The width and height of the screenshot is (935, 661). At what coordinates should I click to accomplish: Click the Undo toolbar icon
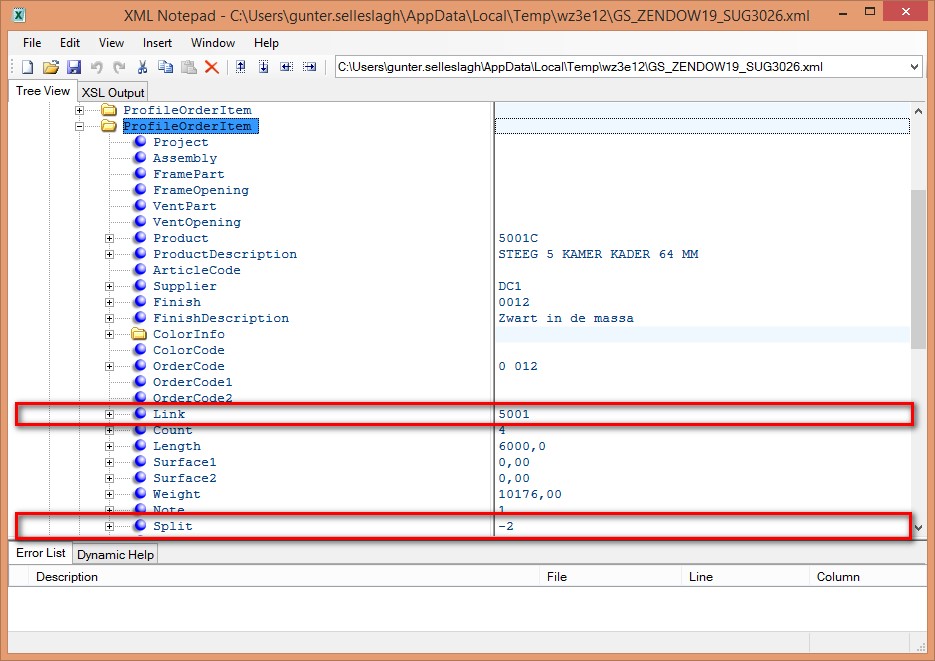(x=97, y=67)
